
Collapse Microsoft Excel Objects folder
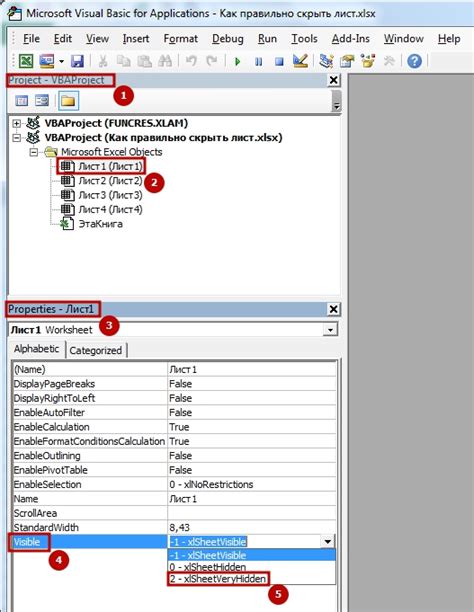(34, 152)
